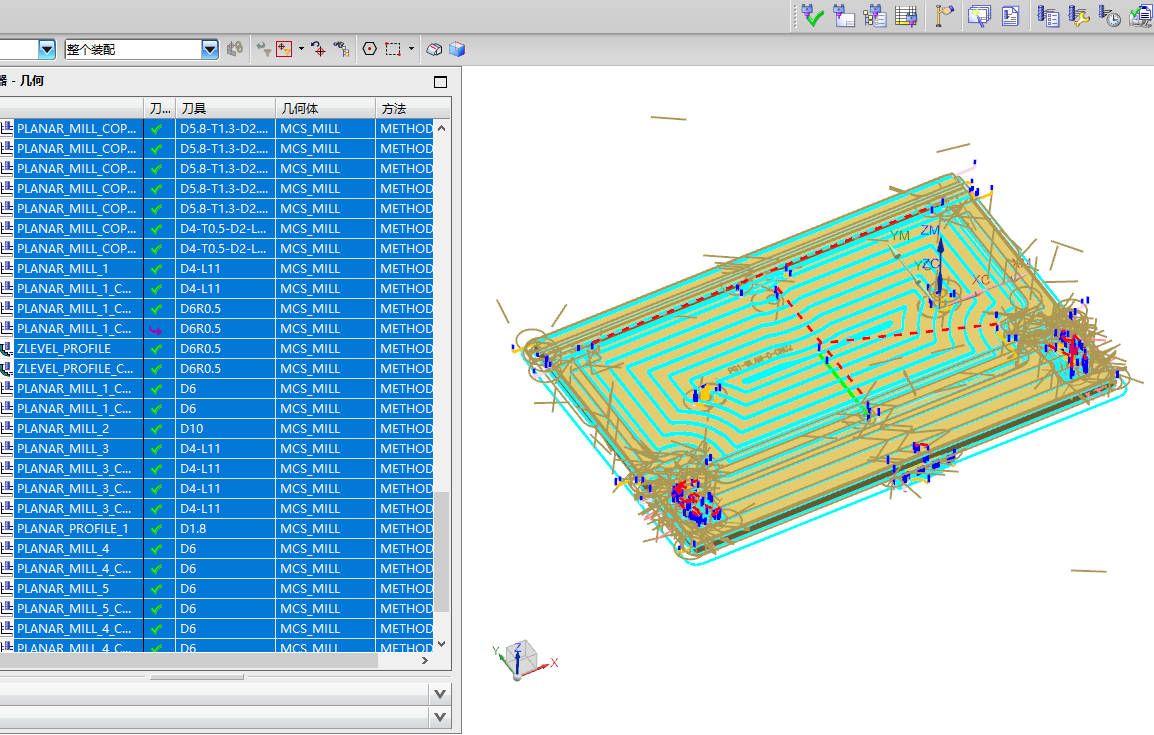Click the hexagon snap point icon
The height and width of the screenshot is (735, 1154).
tap(369, 49)
